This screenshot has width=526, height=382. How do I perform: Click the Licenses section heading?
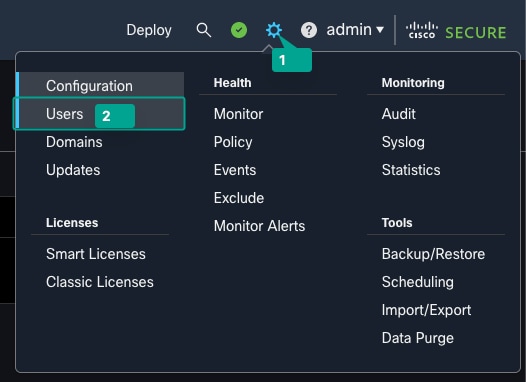72,223
